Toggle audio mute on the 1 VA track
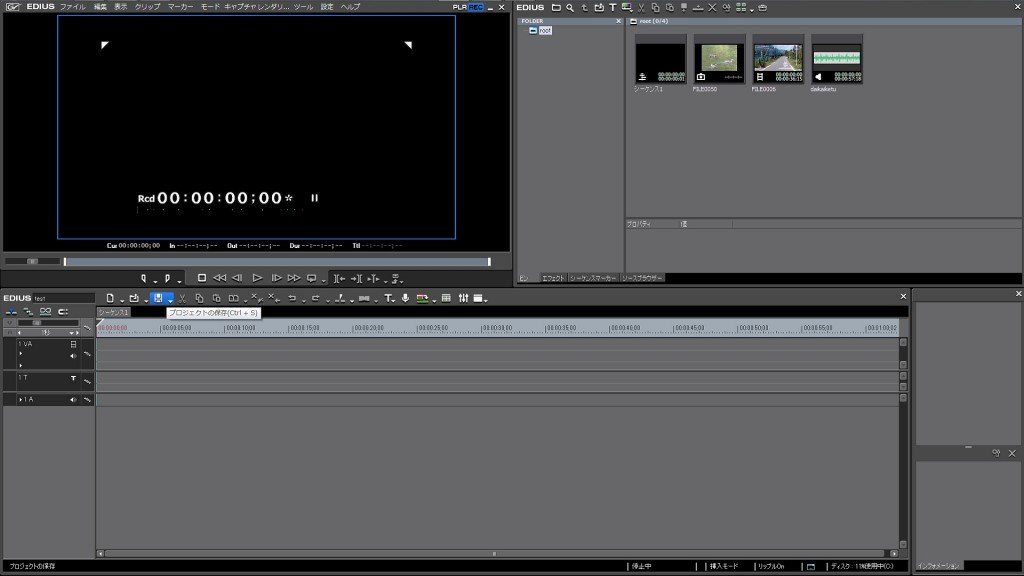Image resolution: width=1024 pixels, height=576 pixels. click(73, 356)
